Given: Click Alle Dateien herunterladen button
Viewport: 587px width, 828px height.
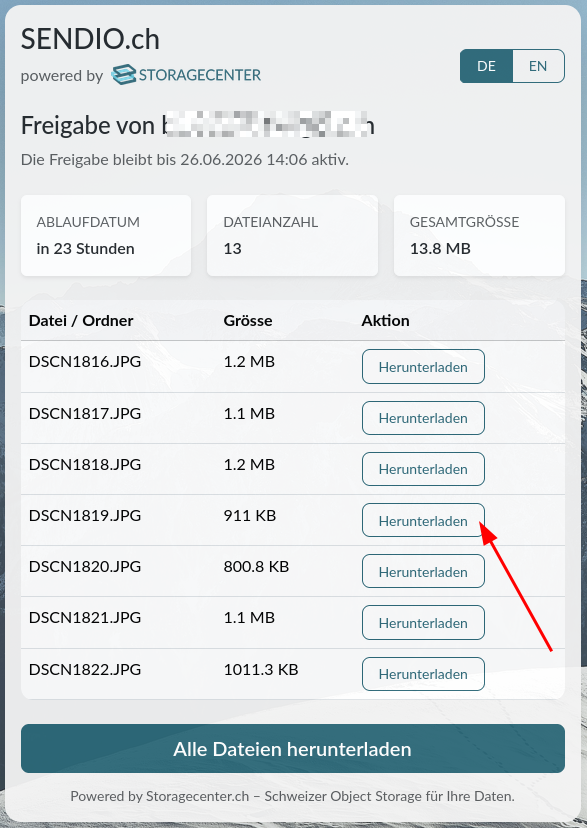Looking at the screenshot, I should click(293, 748).
